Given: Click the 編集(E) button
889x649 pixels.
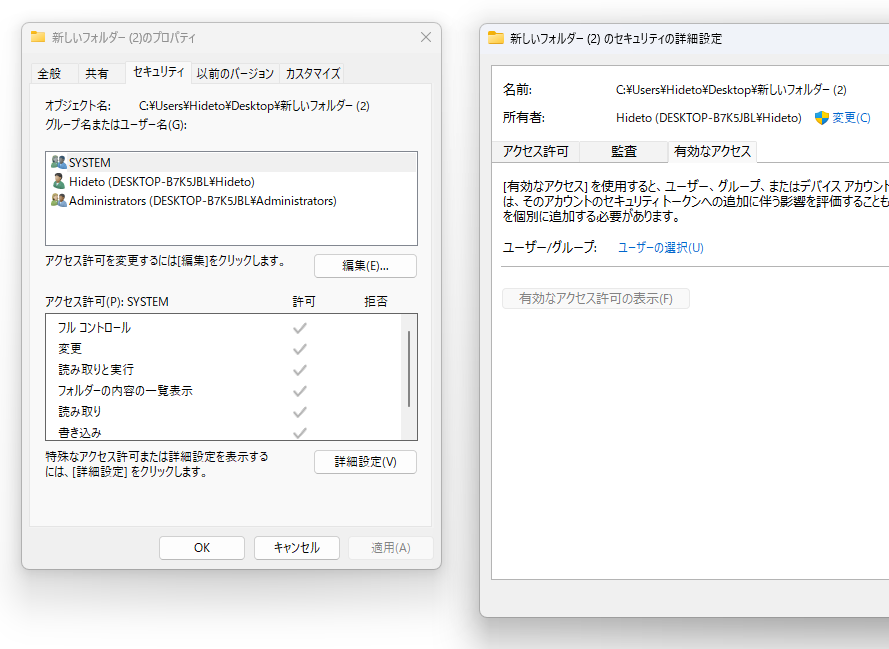Looking at the screenshot, I should tap(365, 265).
